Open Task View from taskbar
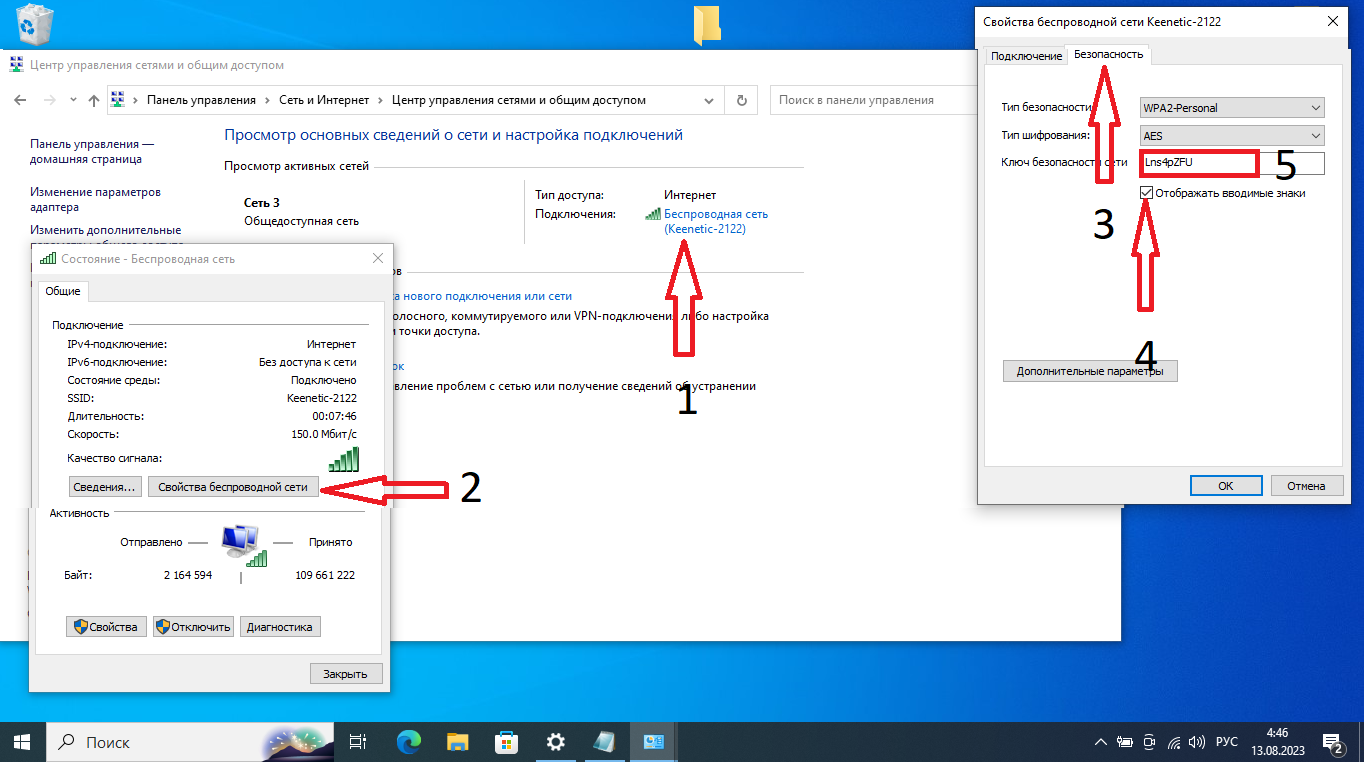1364x762 pixels. pos(357,742)
